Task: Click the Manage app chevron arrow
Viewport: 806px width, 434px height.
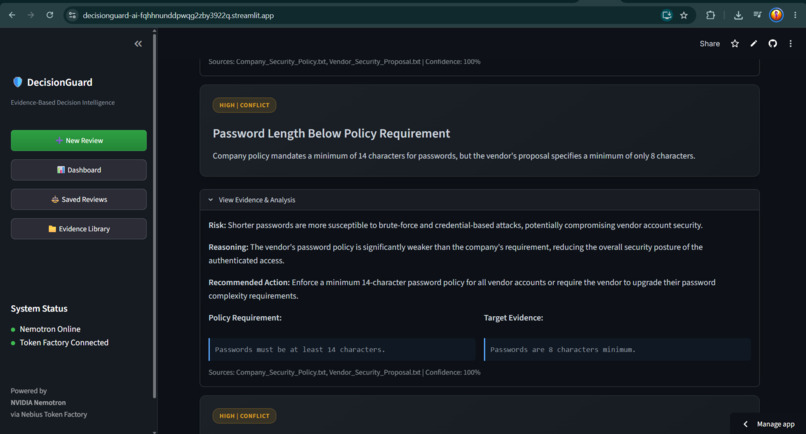Action: (x=745, y=424)
